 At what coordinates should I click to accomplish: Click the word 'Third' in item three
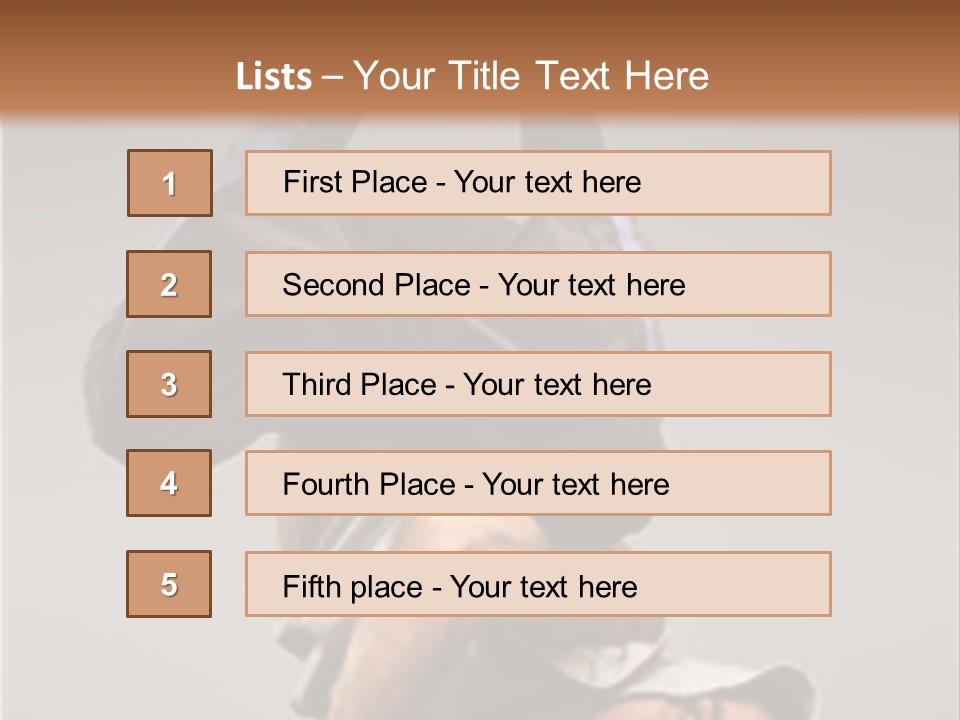point(316,385)
